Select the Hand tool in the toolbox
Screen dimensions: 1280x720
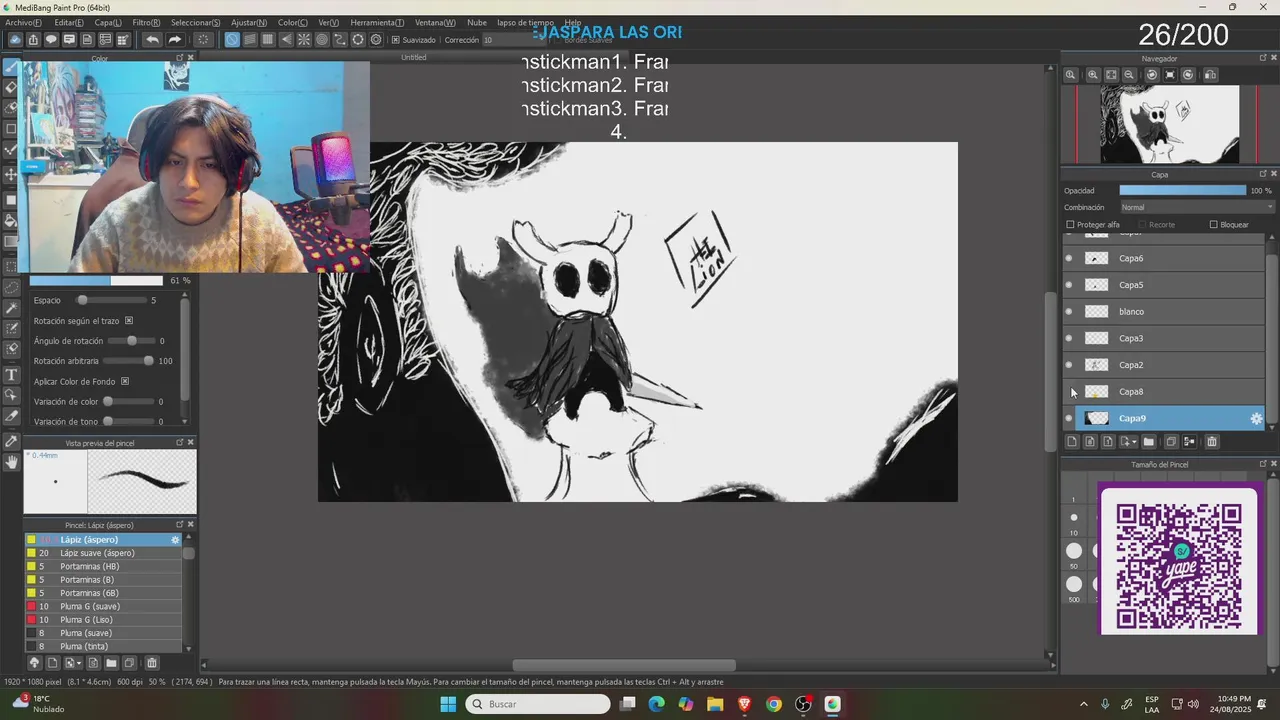click(x=11, y=462)
